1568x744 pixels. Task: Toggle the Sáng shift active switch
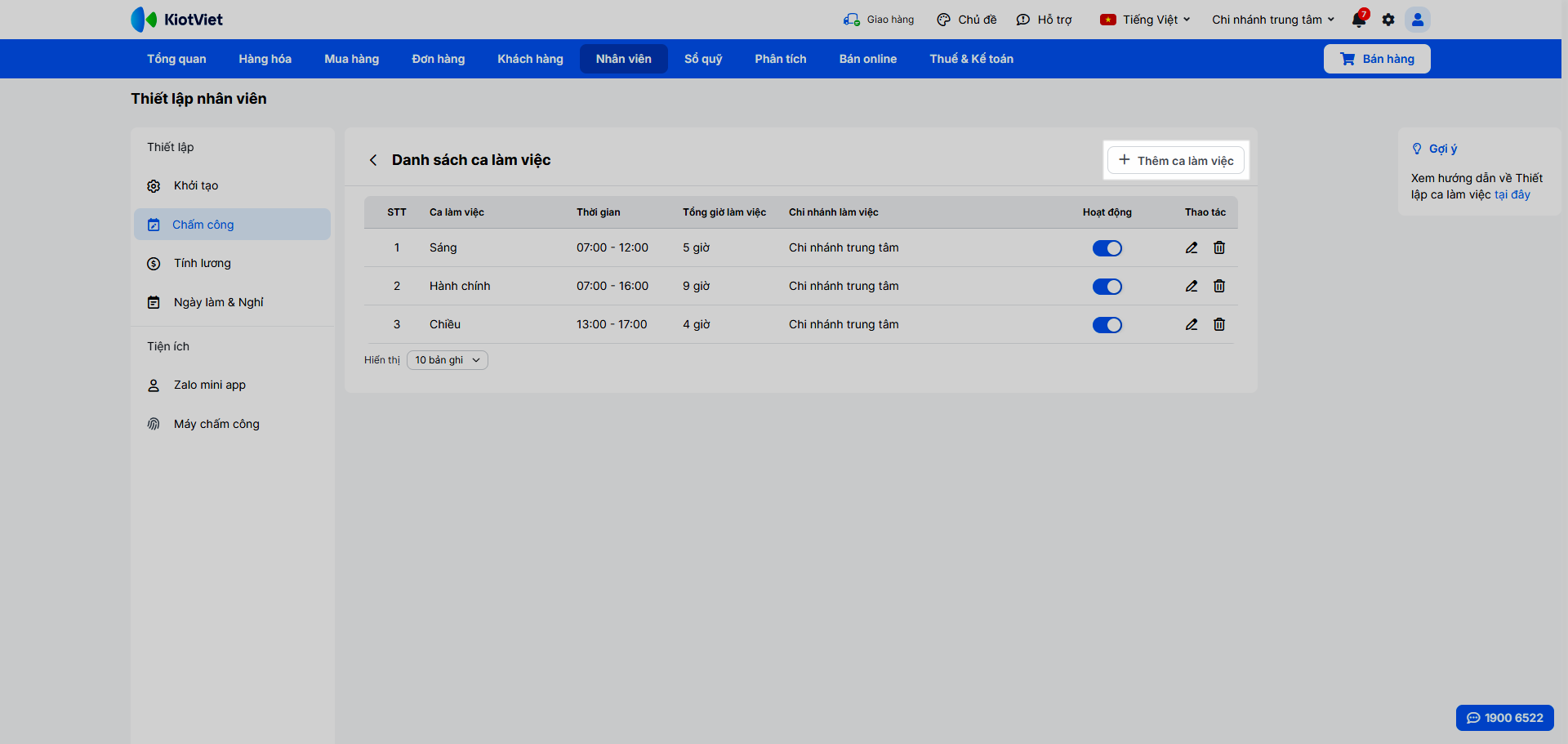pos(1107,248)
